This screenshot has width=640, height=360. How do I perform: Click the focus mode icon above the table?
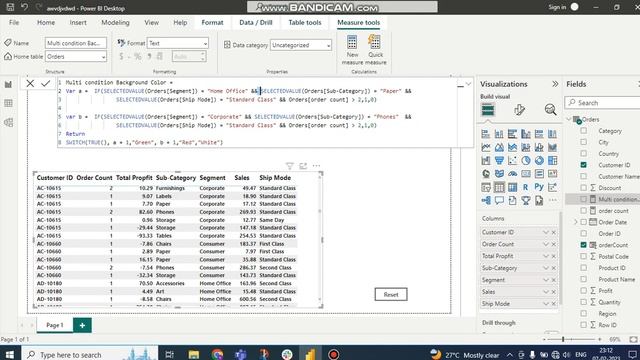point(303,166)
